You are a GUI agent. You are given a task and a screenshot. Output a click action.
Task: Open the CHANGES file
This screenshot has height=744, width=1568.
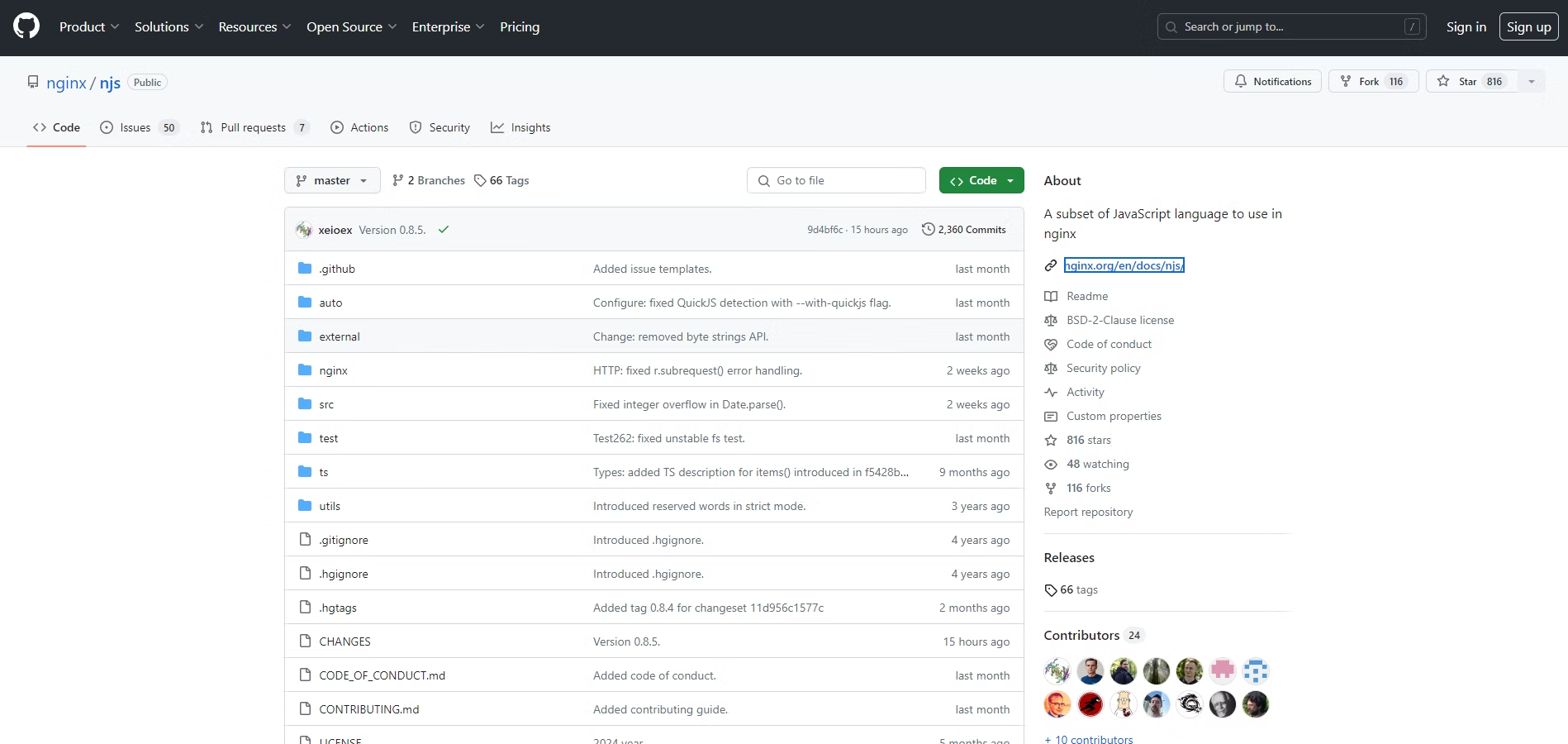click(x=344, y=641)
